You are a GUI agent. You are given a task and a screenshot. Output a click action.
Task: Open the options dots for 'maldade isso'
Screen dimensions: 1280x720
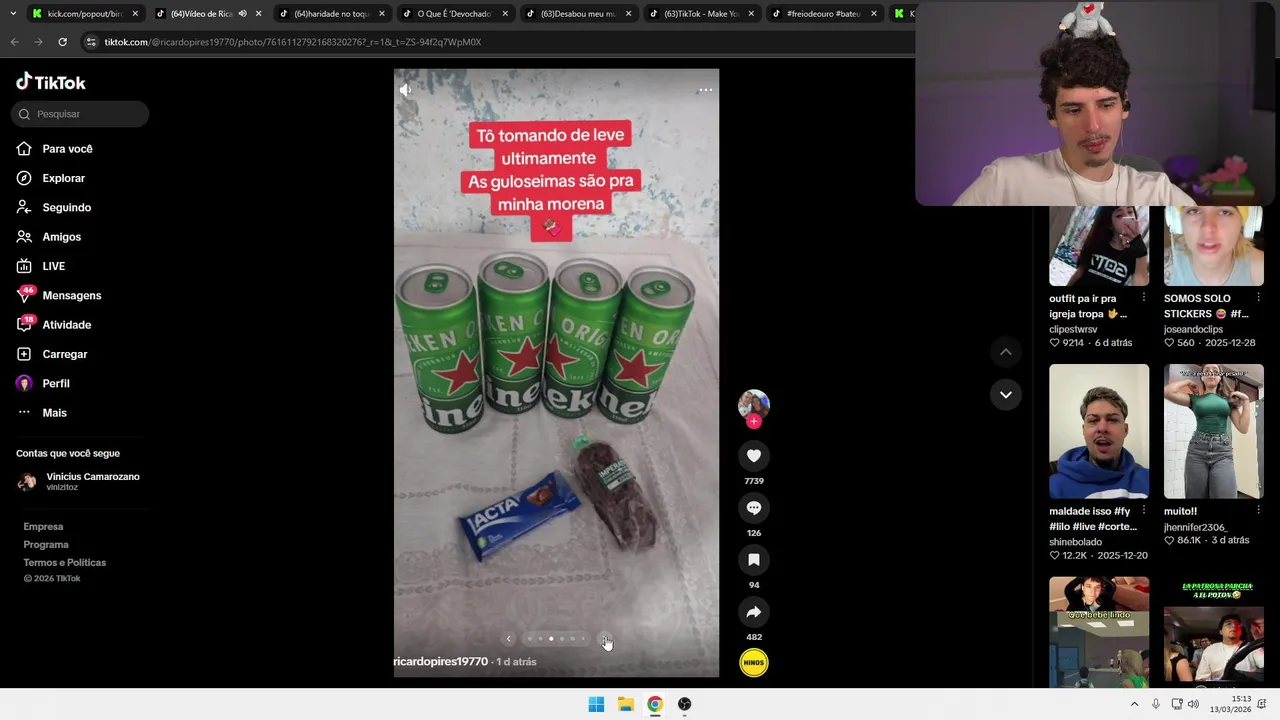click(x=1144, y=511)
